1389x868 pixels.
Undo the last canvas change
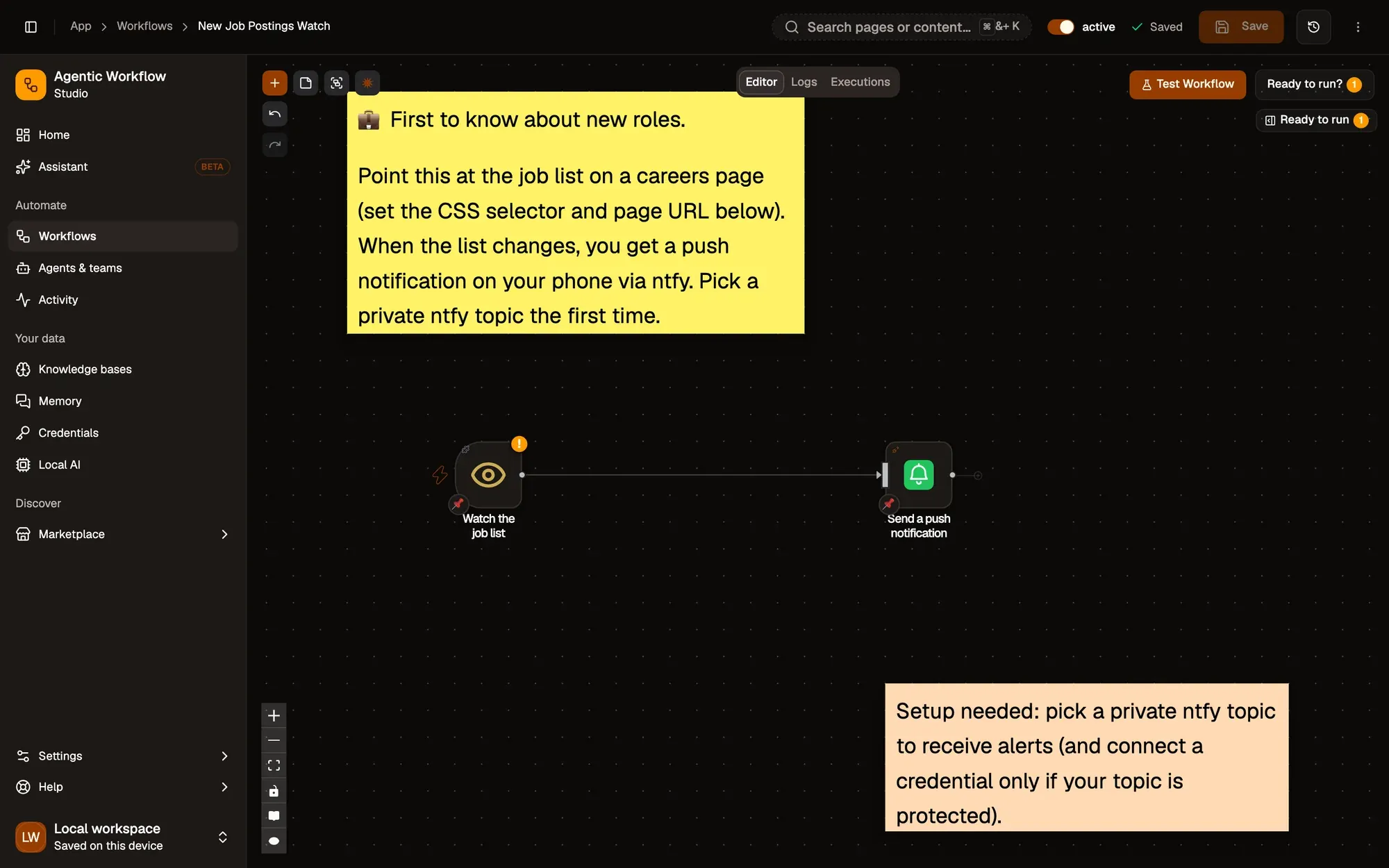pos(274,114)
